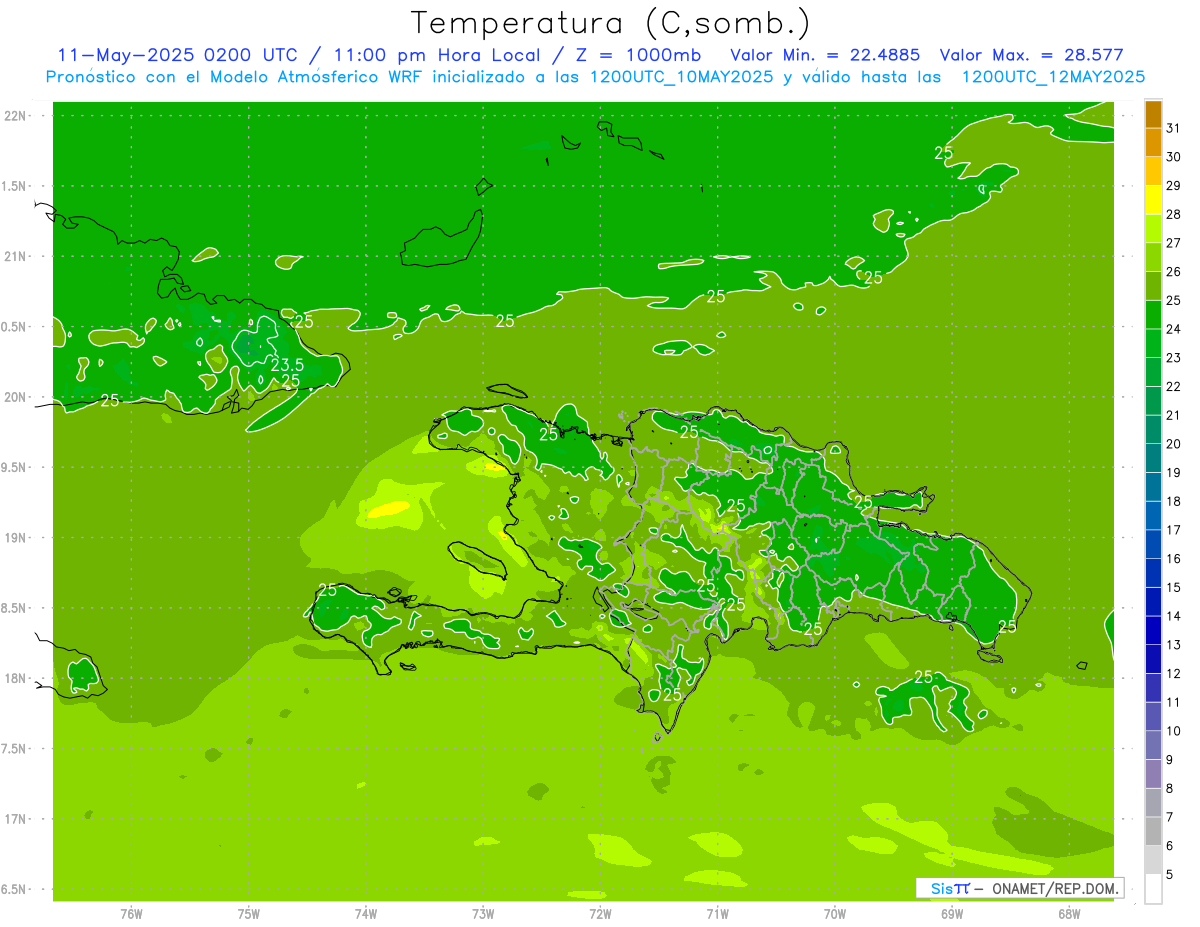
Task: Pick the teal swatch between 19 and 20
Action: pyautogui.click(x=1153, y=458)
